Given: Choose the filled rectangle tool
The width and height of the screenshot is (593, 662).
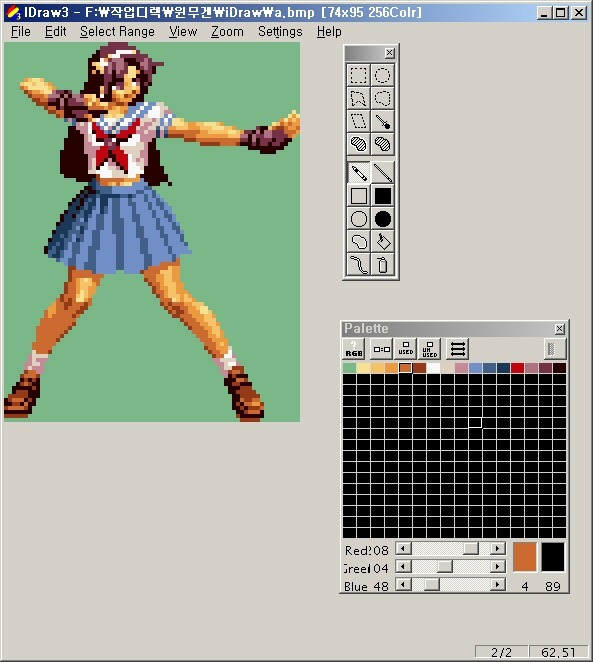Looking at the screenshot, I should pos(382,195).
